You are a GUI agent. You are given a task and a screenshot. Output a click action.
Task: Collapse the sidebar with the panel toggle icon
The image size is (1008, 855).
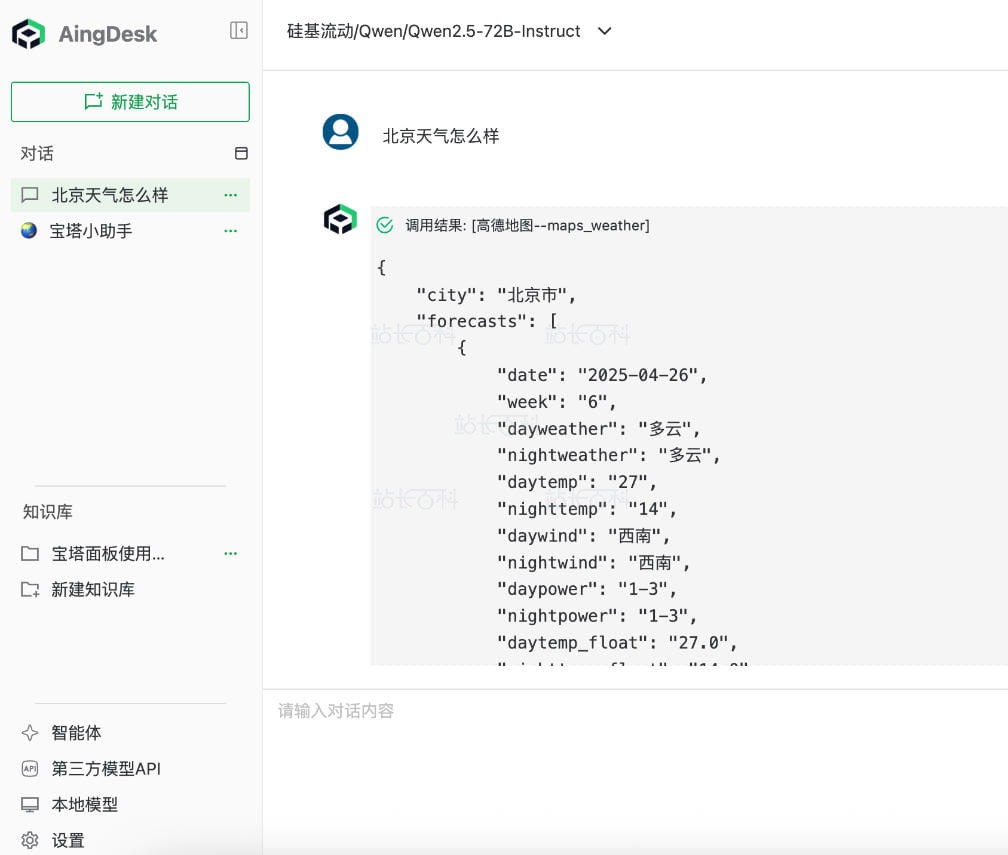[238, 30]
